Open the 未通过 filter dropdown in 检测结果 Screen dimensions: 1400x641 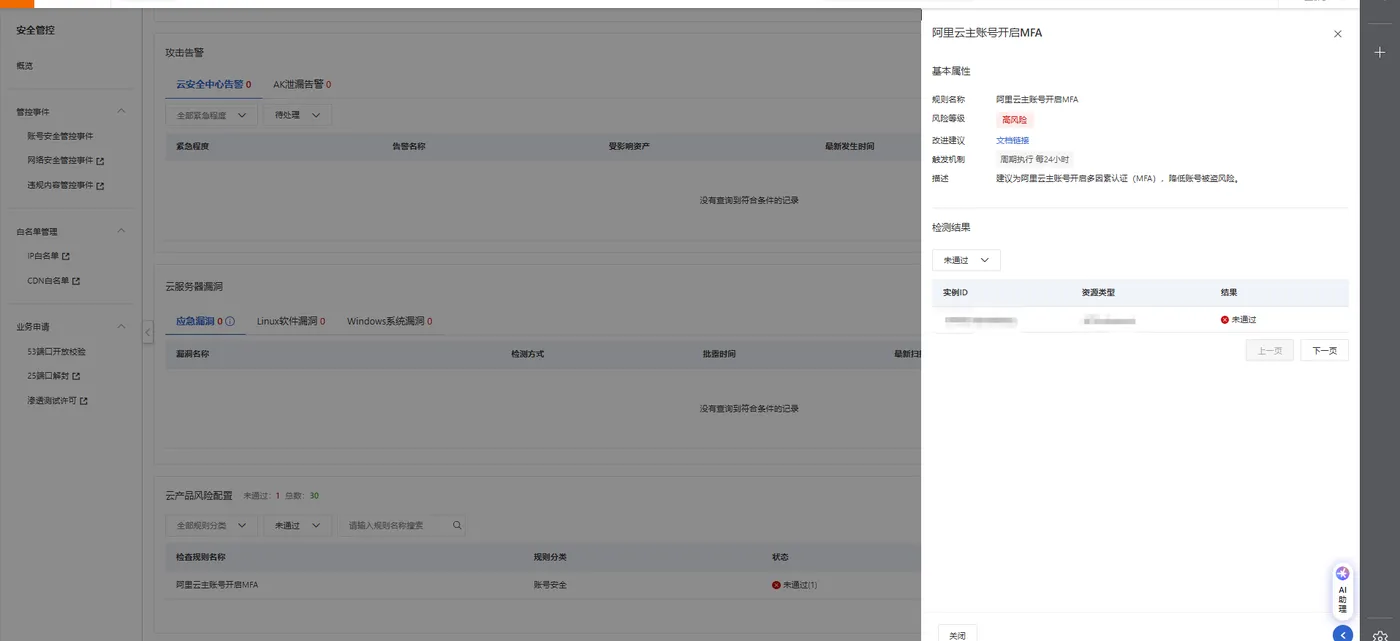tap(966, 260)
